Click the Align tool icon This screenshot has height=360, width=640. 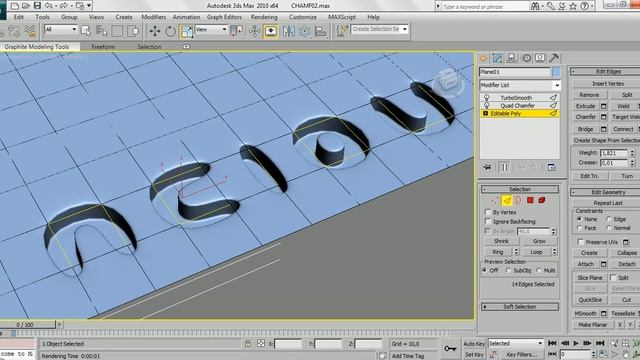320,31
